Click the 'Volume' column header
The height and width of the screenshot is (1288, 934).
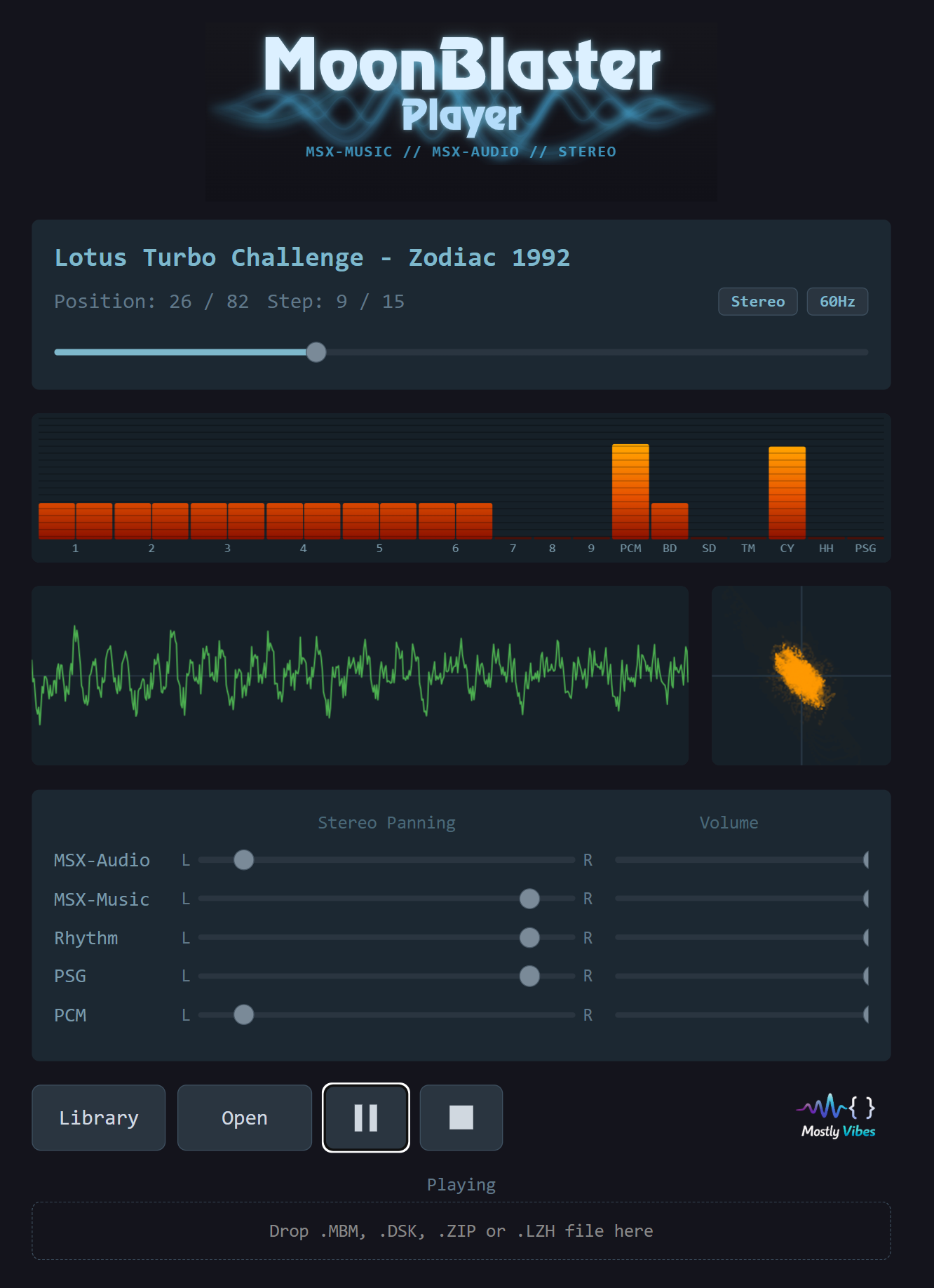click(729, 823)
